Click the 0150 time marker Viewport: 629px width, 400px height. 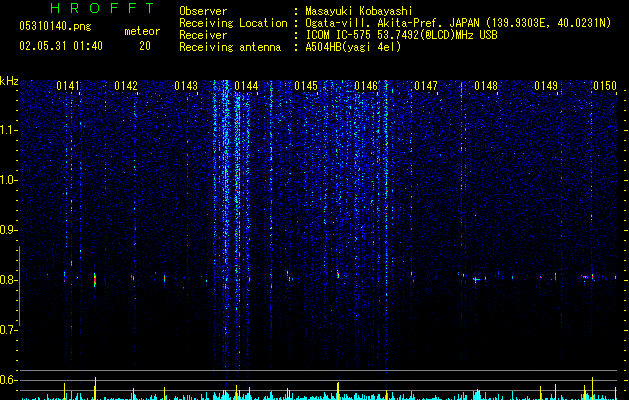(x=605, y=86)
